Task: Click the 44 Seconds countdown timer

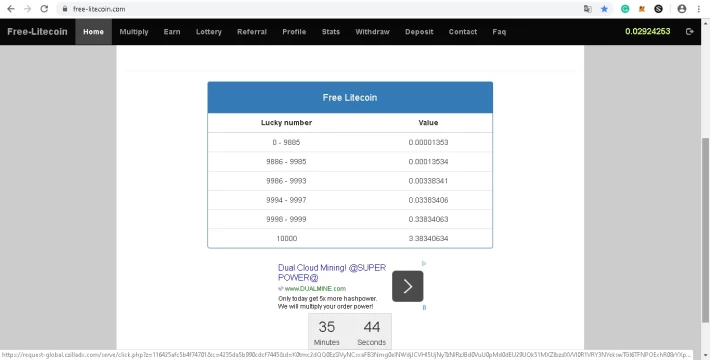Action: 371,332
